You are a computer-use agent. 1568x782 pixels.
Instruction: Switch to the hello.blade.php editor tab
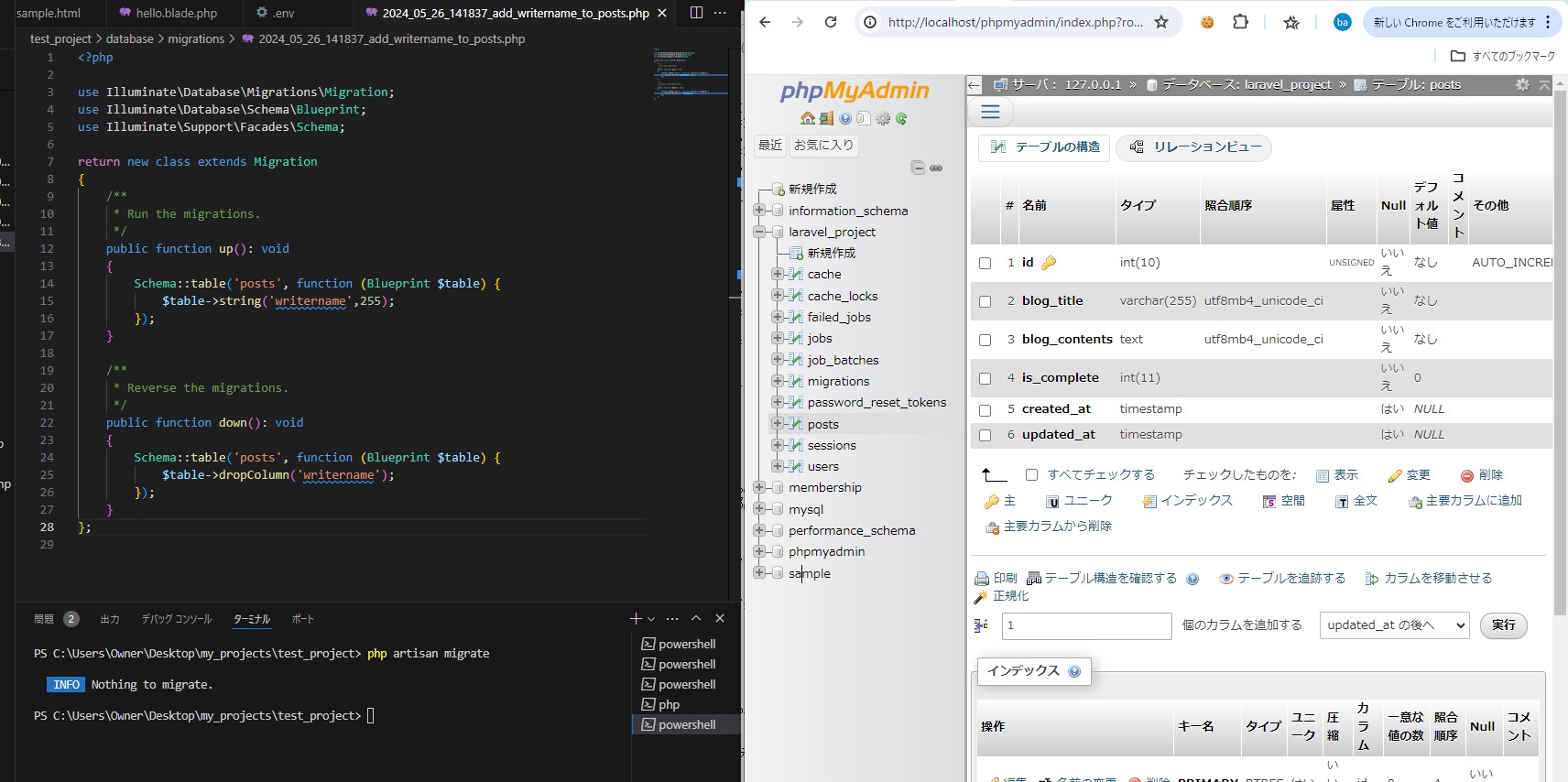click(176, 13)
